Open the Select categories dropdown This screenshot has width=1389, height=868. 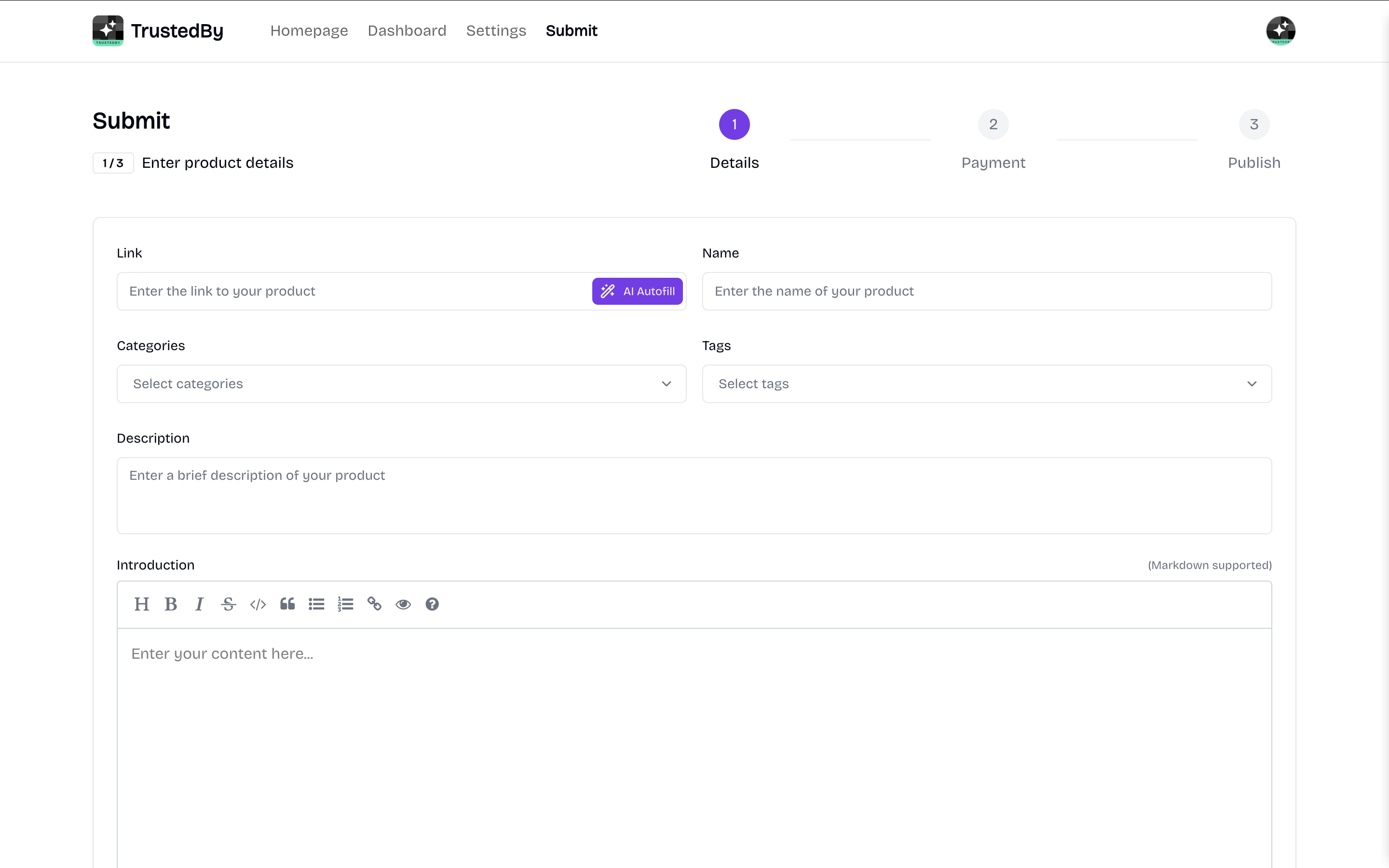point(401,383)
